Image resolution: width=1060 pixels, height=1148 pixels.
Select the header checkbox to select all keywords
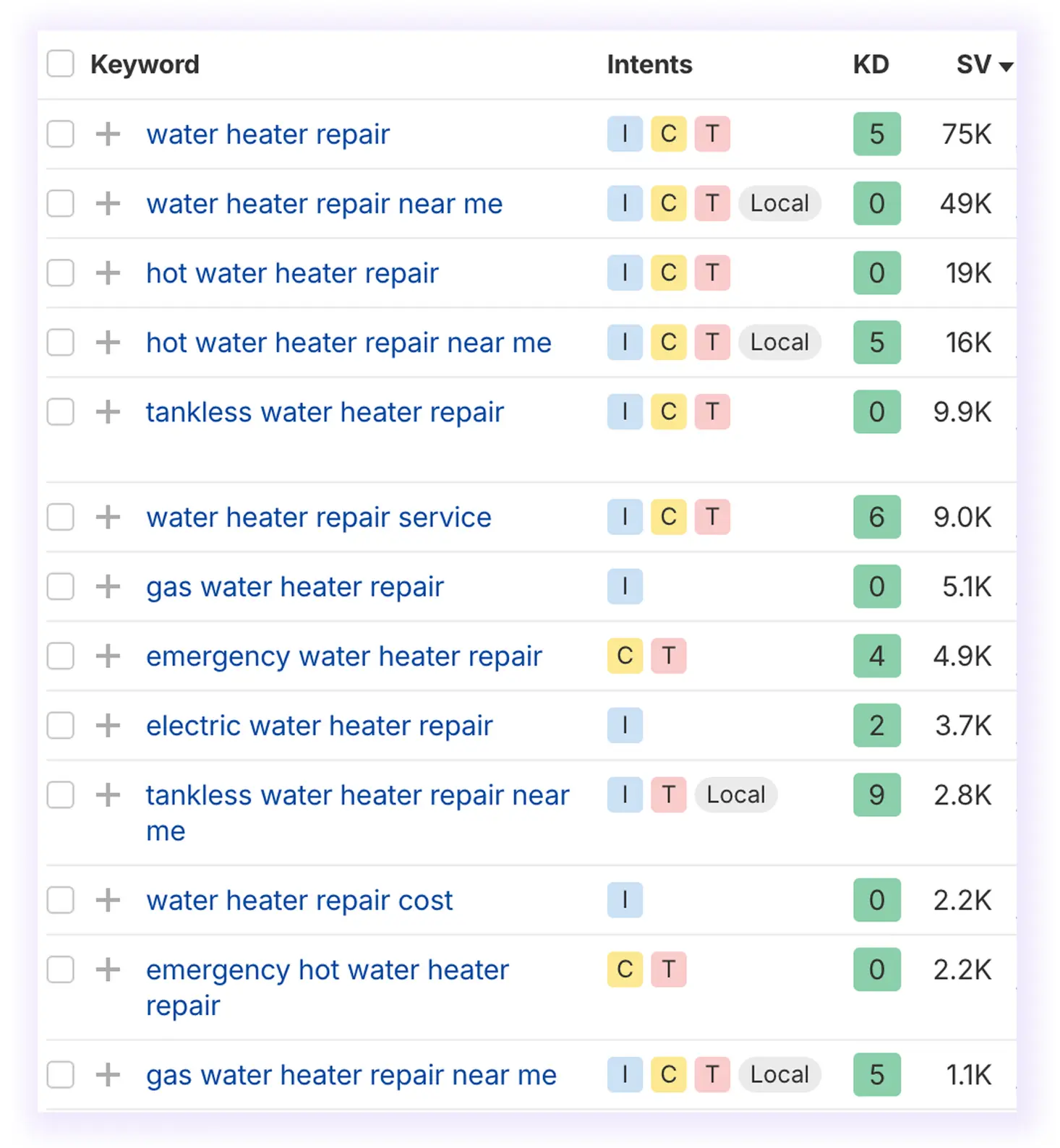tap(60, 64)
